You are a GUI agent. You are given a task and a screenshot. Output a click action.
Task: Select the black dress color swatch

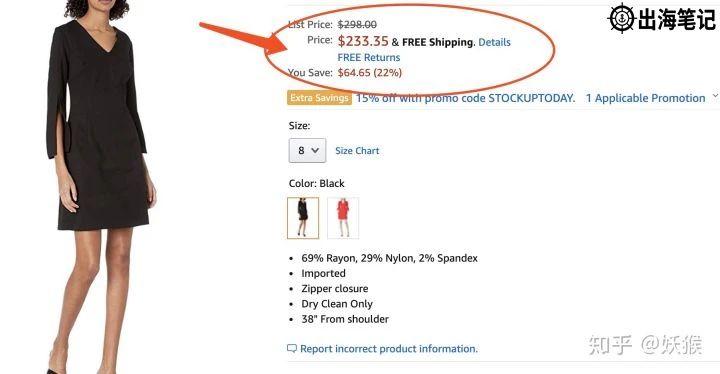(x=303, y=218)
